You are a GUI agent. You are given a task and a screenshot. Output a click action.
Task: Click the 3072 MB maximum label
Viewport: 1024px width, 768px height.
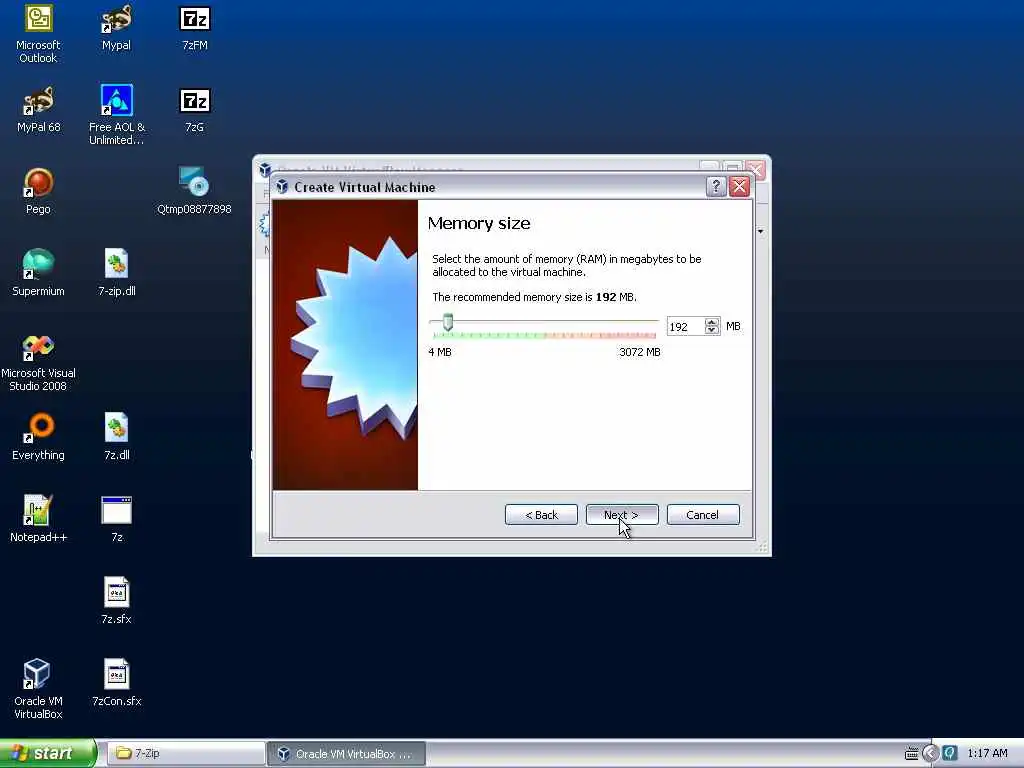coord(640,352)
